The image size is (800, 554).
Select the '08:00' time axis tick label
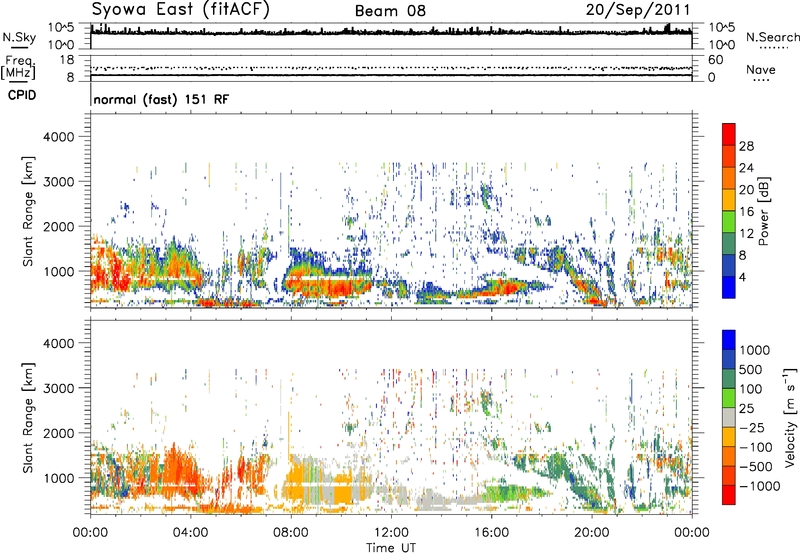(x=291, y=533)
